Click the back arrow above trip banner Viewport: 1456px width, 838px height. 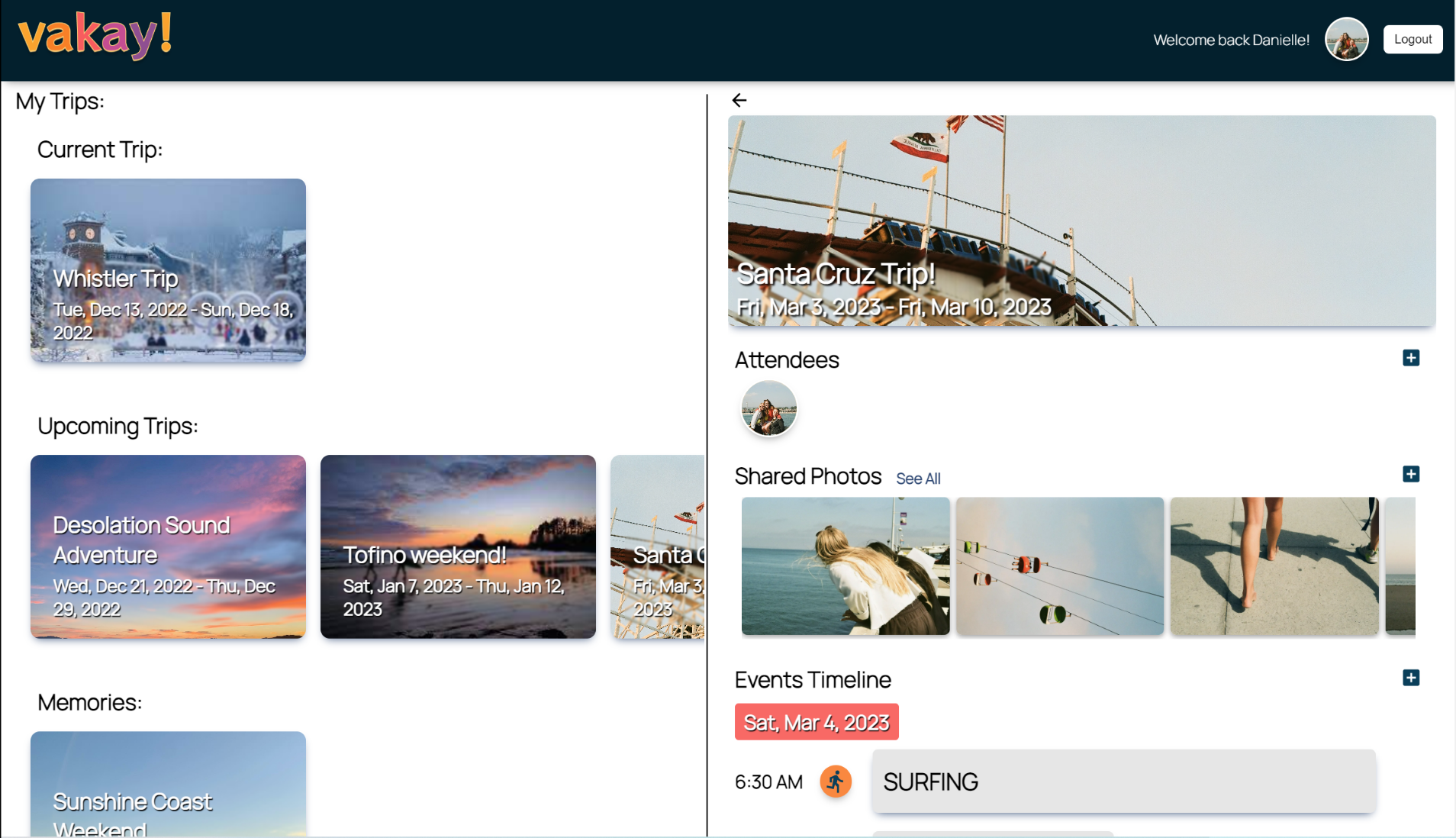pyautogui.click(x=739, y=100)
